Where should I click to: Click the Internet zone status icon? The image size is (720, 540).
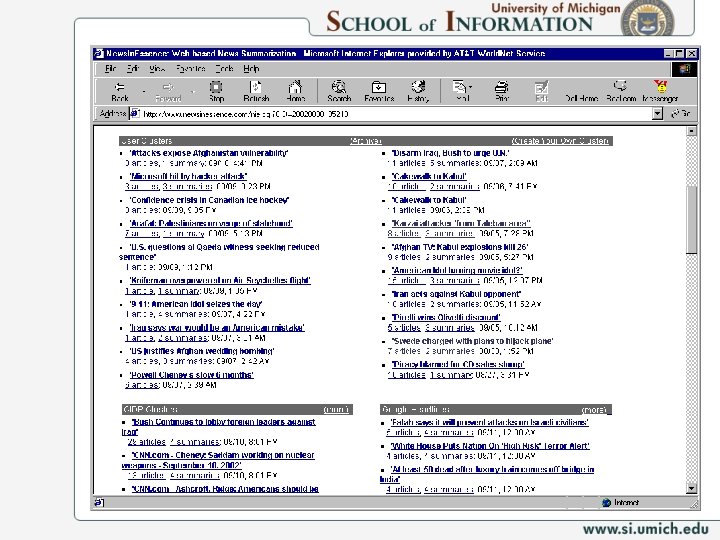point(606,503)
